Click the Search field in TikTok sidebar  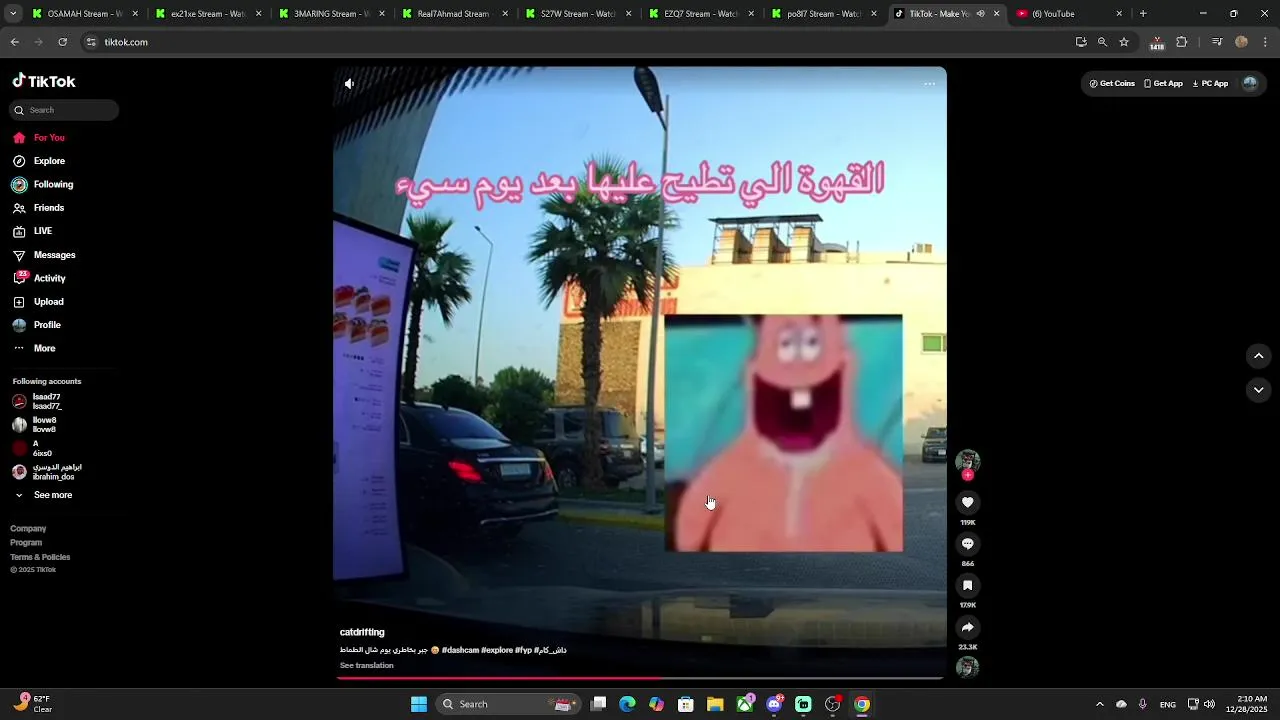tap(64, 110)
